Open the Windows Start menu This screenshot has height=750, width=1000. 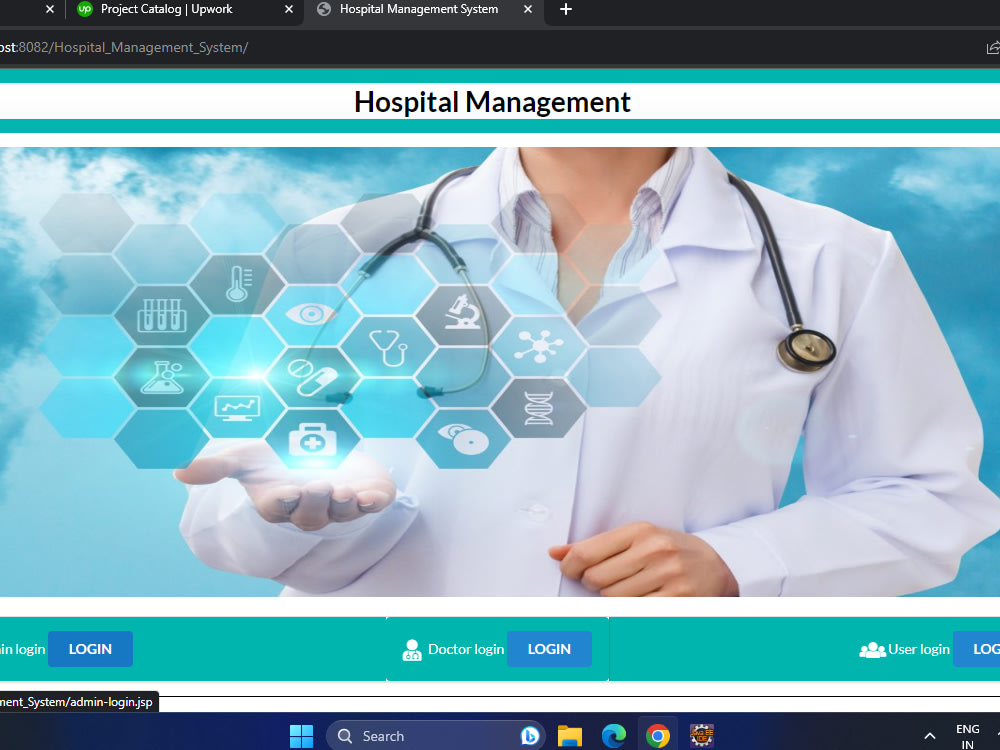(301, 736)
